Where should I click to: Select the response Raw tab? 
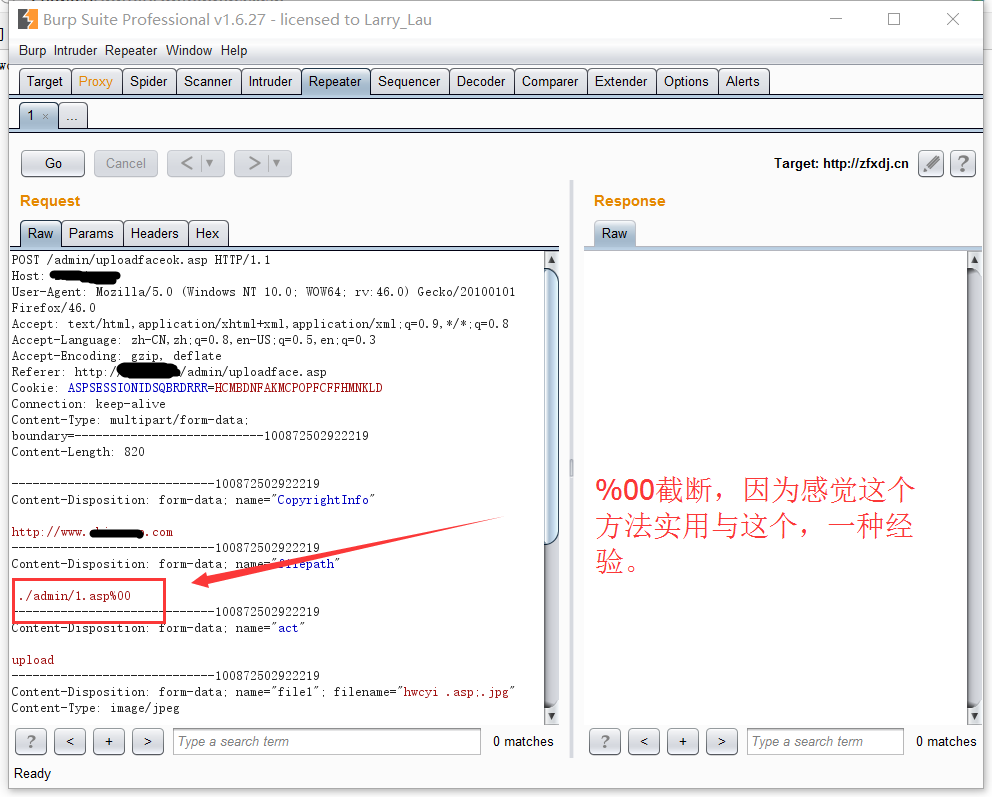point(614,233)
